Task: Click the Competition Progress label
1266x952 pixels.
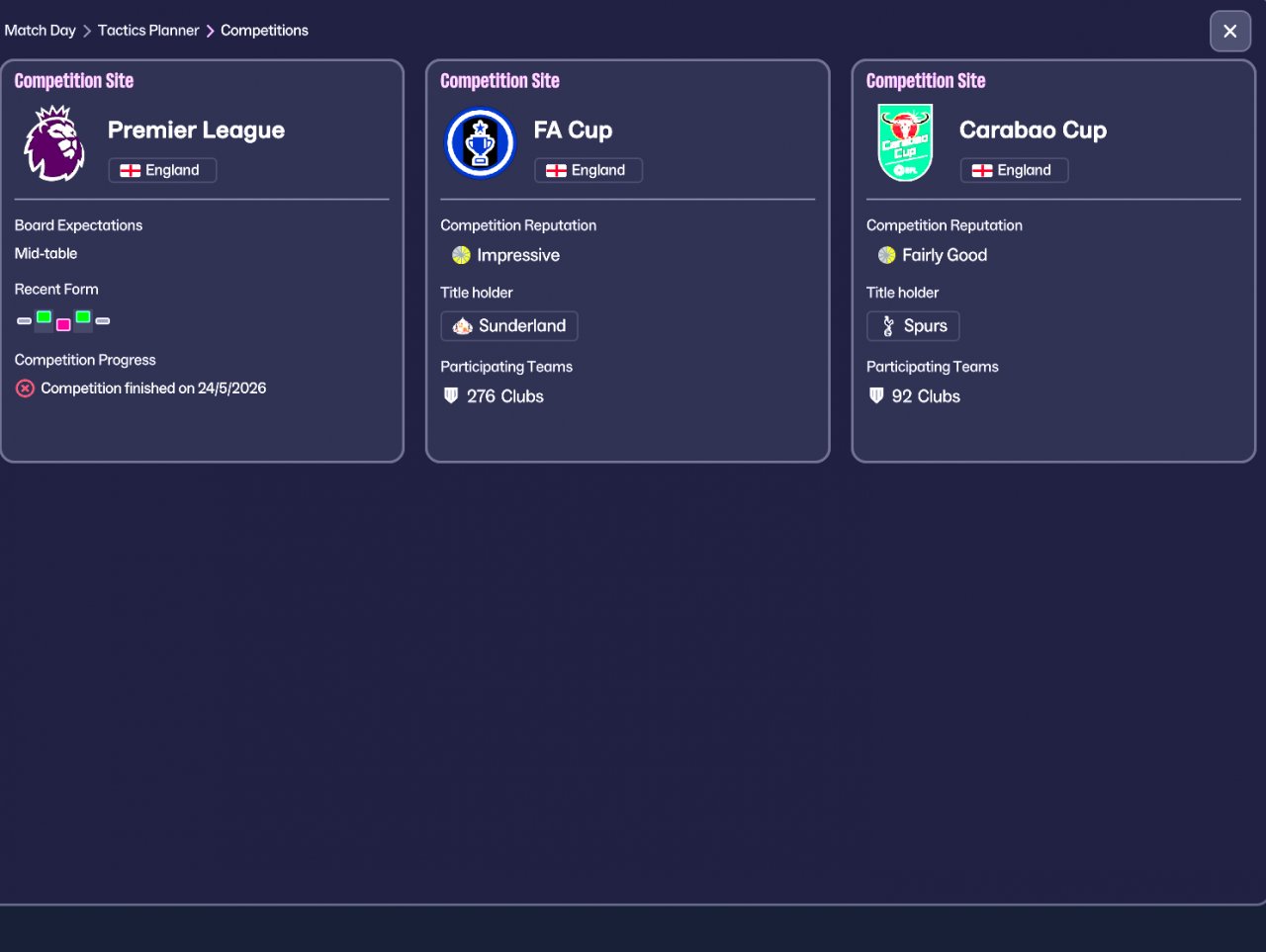Action: coord(85,360)
